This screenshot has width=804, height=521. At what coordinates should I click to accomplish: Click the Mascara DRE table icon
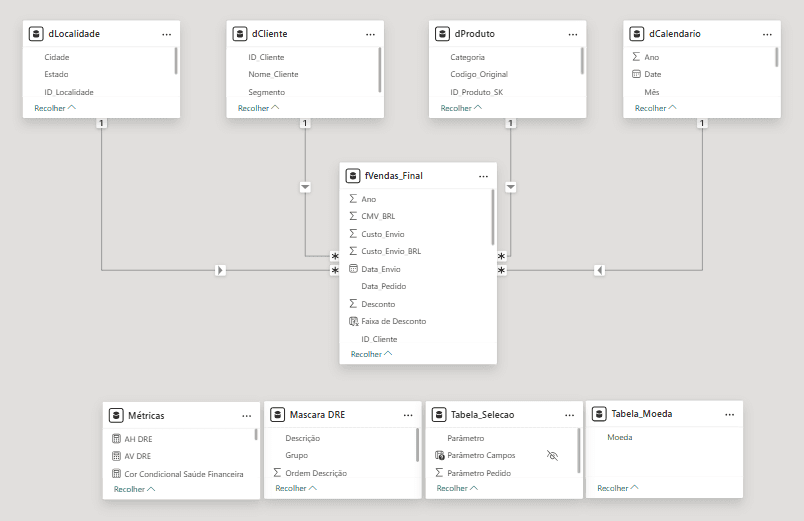click(277, 414)
